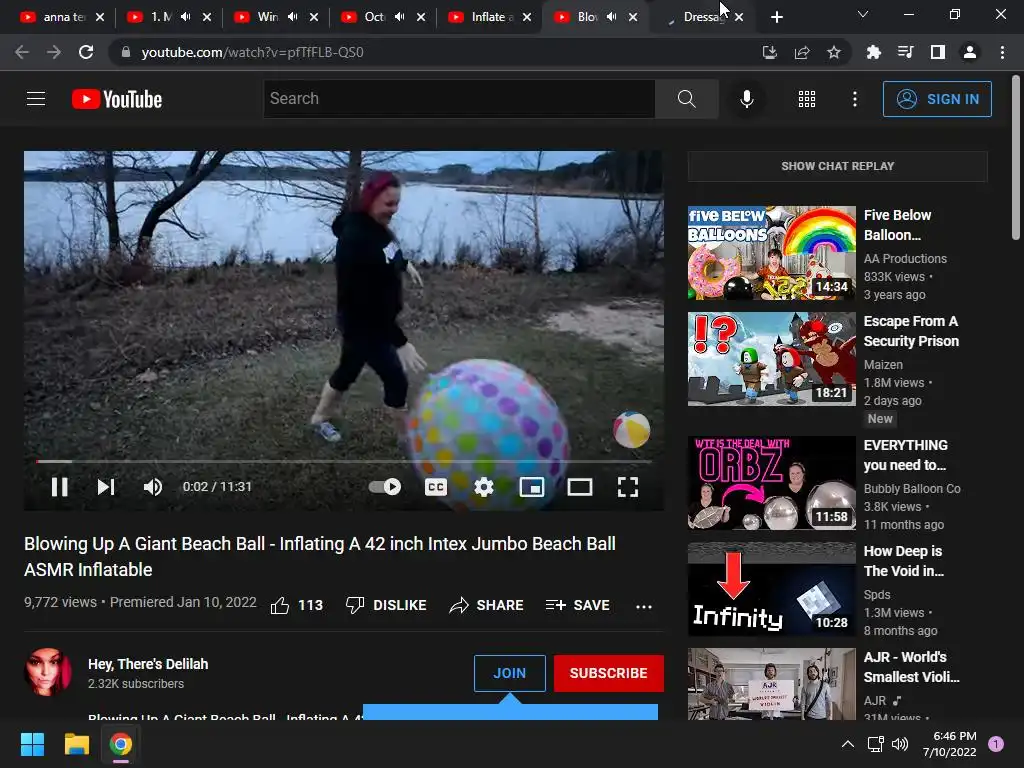Pause the video playback
The height and width of the screenshot is (768, 1024).
pyautogui.click(x=59, y=487)
